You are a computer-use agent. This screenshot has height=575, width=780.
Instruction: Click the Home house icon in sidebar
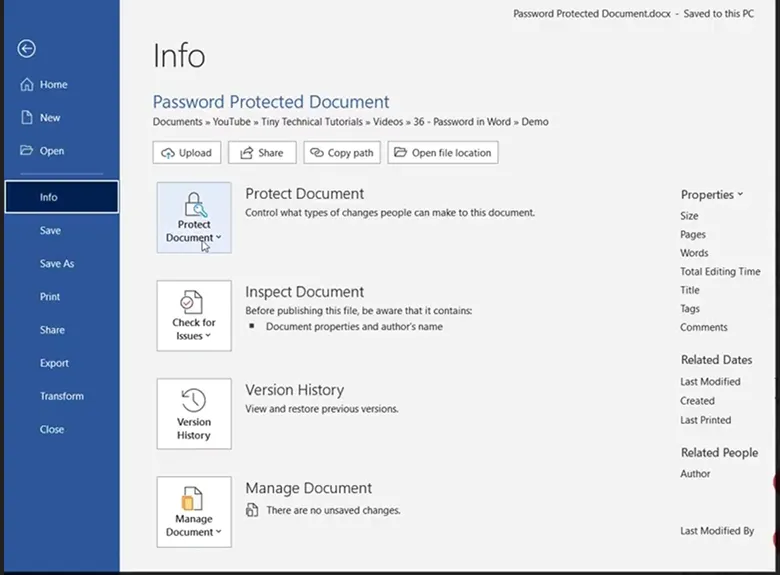tap(27, 85)
